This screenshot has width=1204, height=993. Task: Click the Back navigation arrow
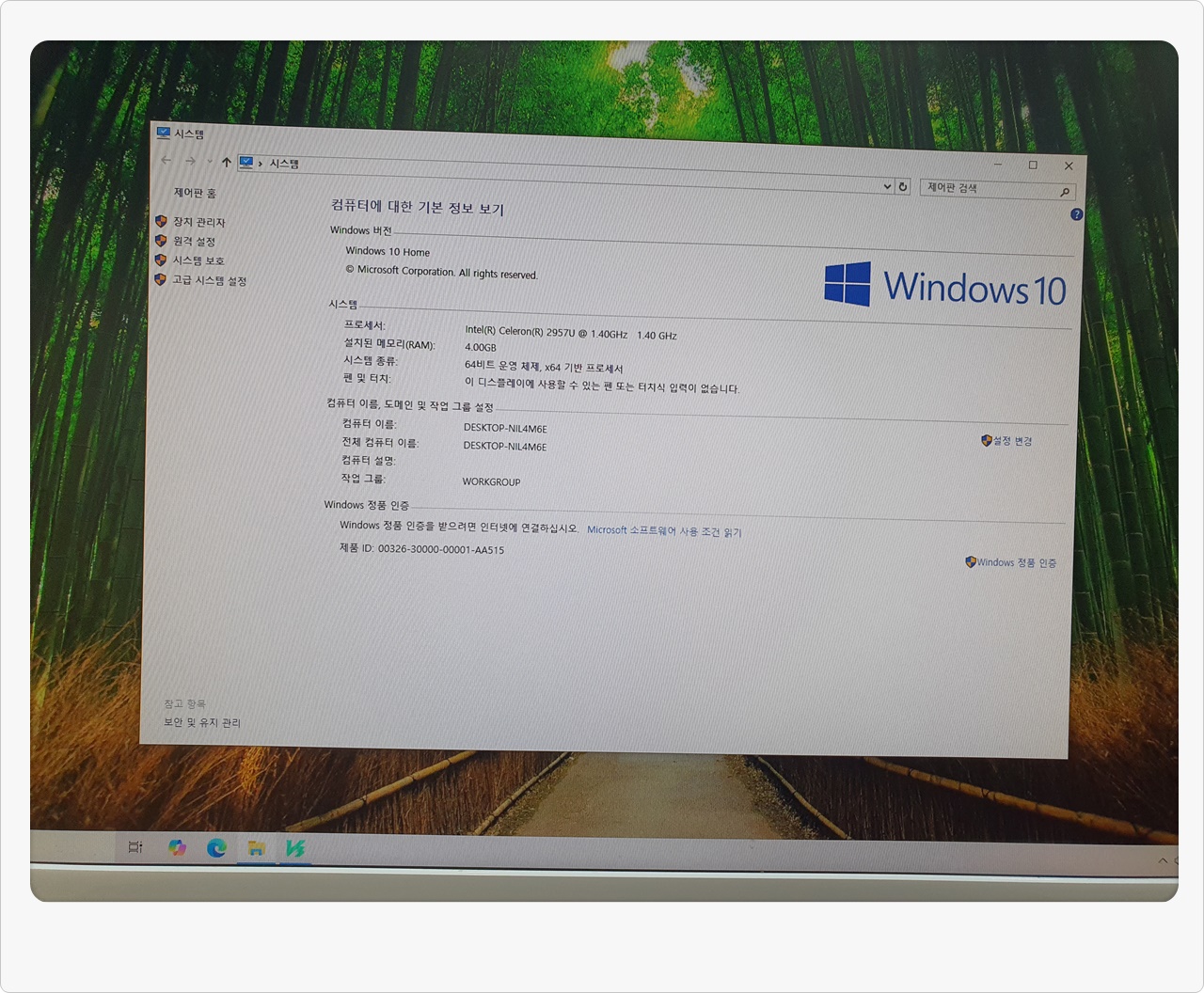pos(166,161)
